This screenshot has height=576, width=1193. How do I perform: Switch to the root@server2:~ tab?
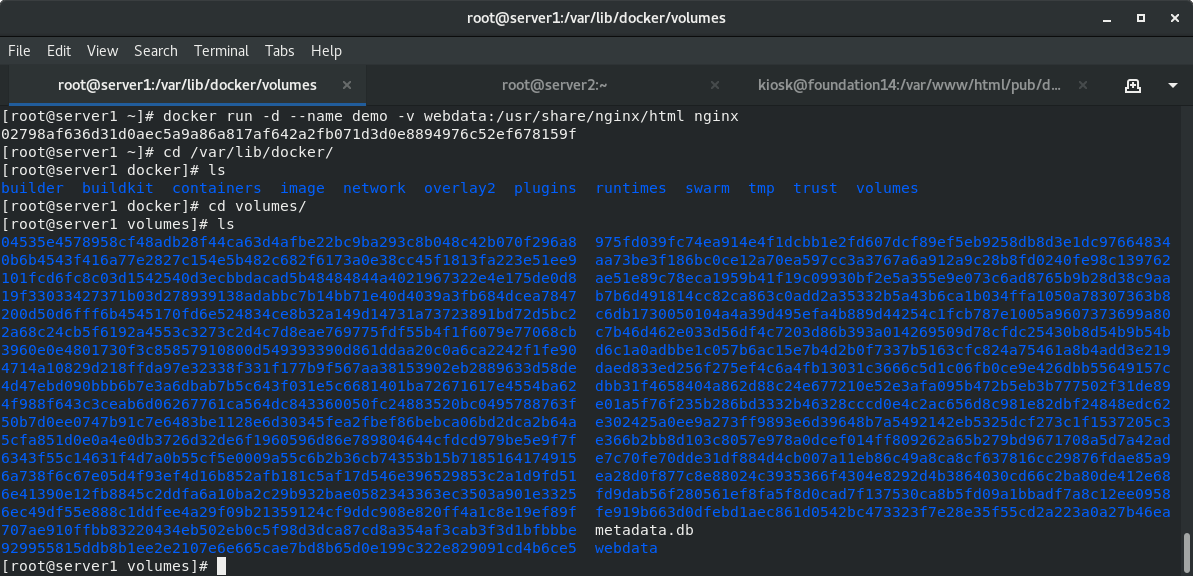pos(555,85)
